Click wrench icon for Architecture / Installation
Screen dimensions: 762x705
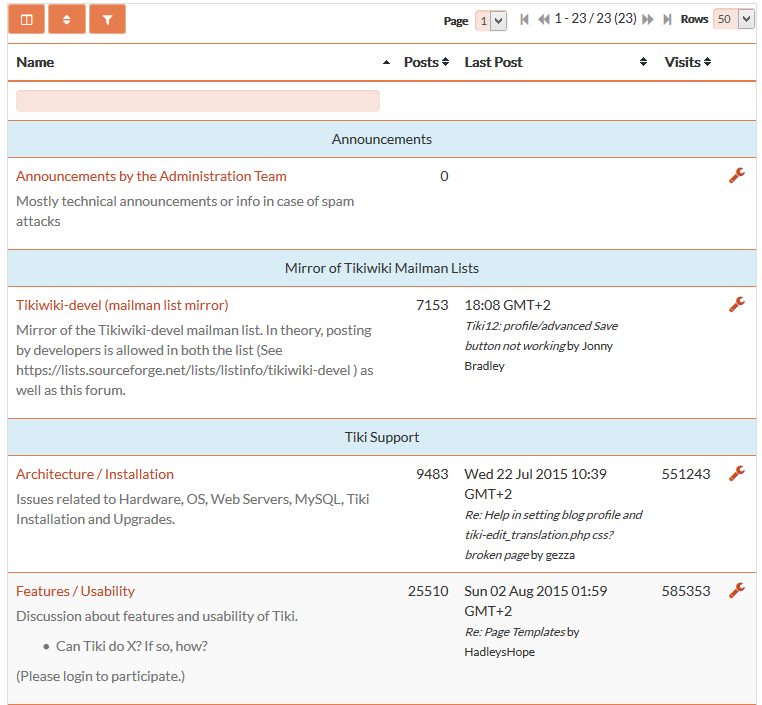point(737,473)
